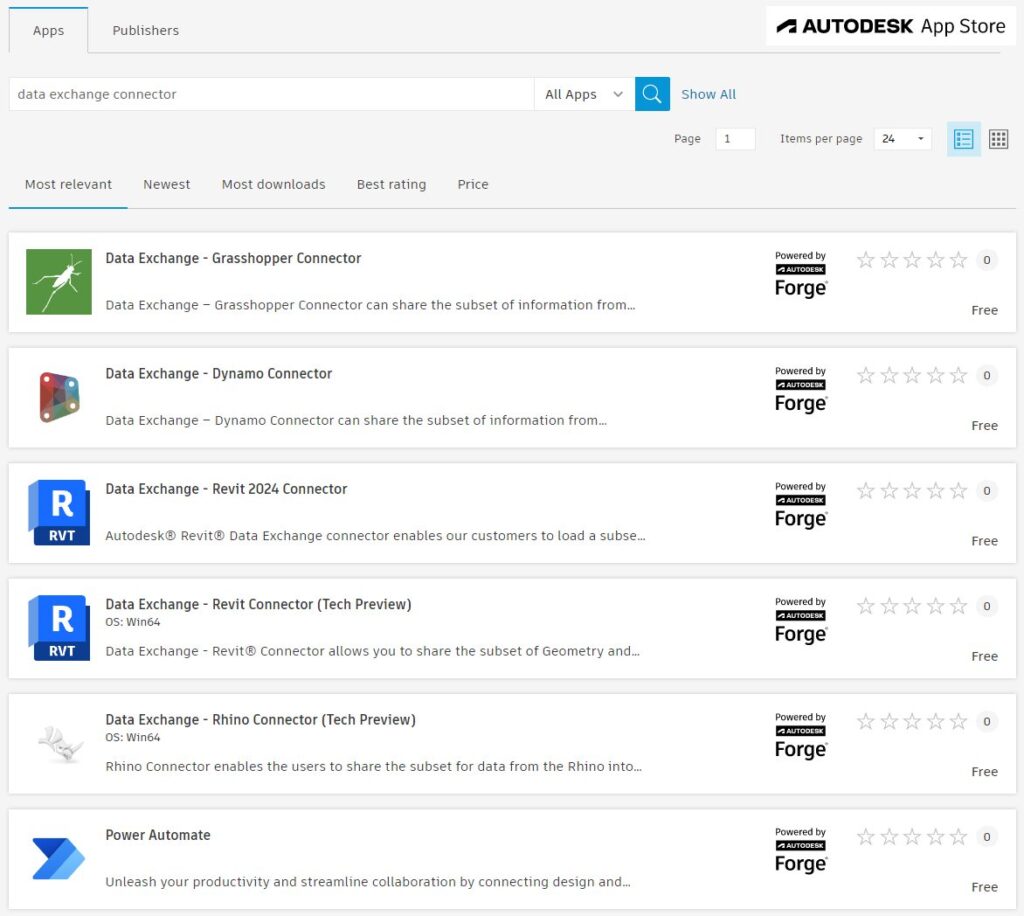Click Forge logo in Grasshopper Connector row
Screen dimensions: 1024x916
pos(801,274)
